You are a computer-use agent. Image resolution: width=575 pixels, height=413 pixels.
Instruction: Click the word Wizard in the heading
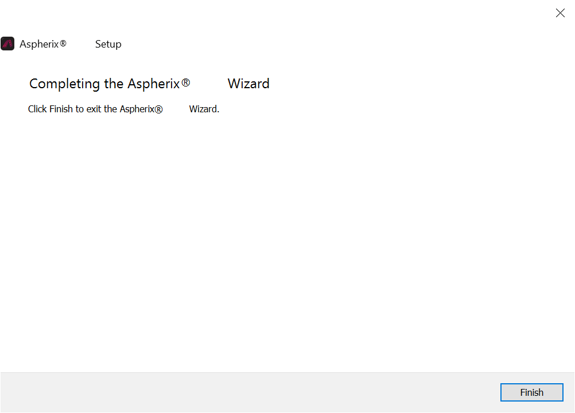249,84
